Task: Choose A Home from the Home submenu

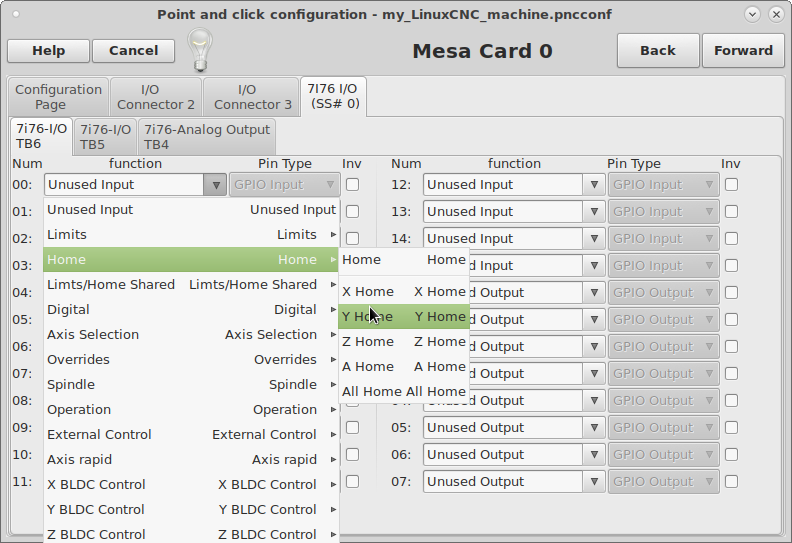Action: [404, 366]
